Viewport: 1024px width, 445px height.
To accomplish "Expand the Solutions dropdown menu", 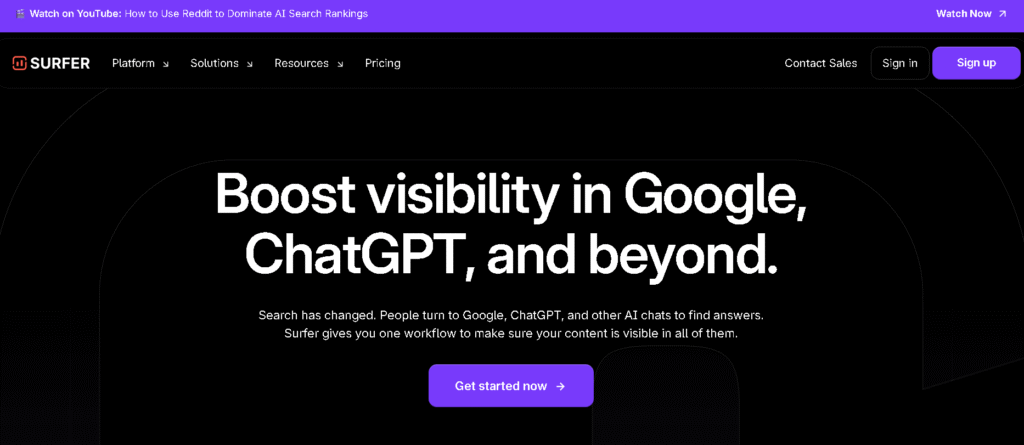I will [221, 63].
